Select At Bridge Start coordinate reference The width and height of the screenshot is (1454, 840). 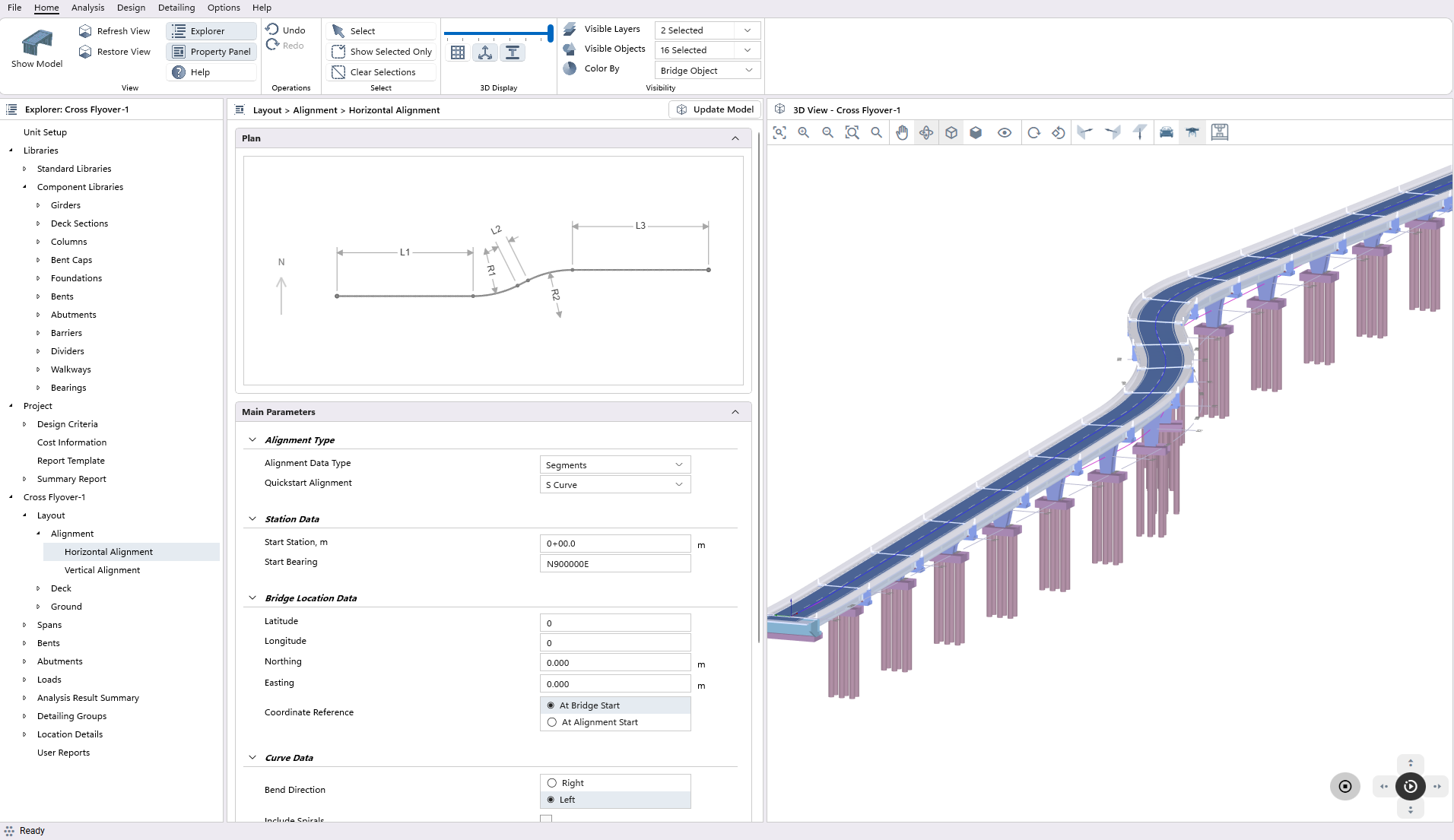tap(551, 705)
